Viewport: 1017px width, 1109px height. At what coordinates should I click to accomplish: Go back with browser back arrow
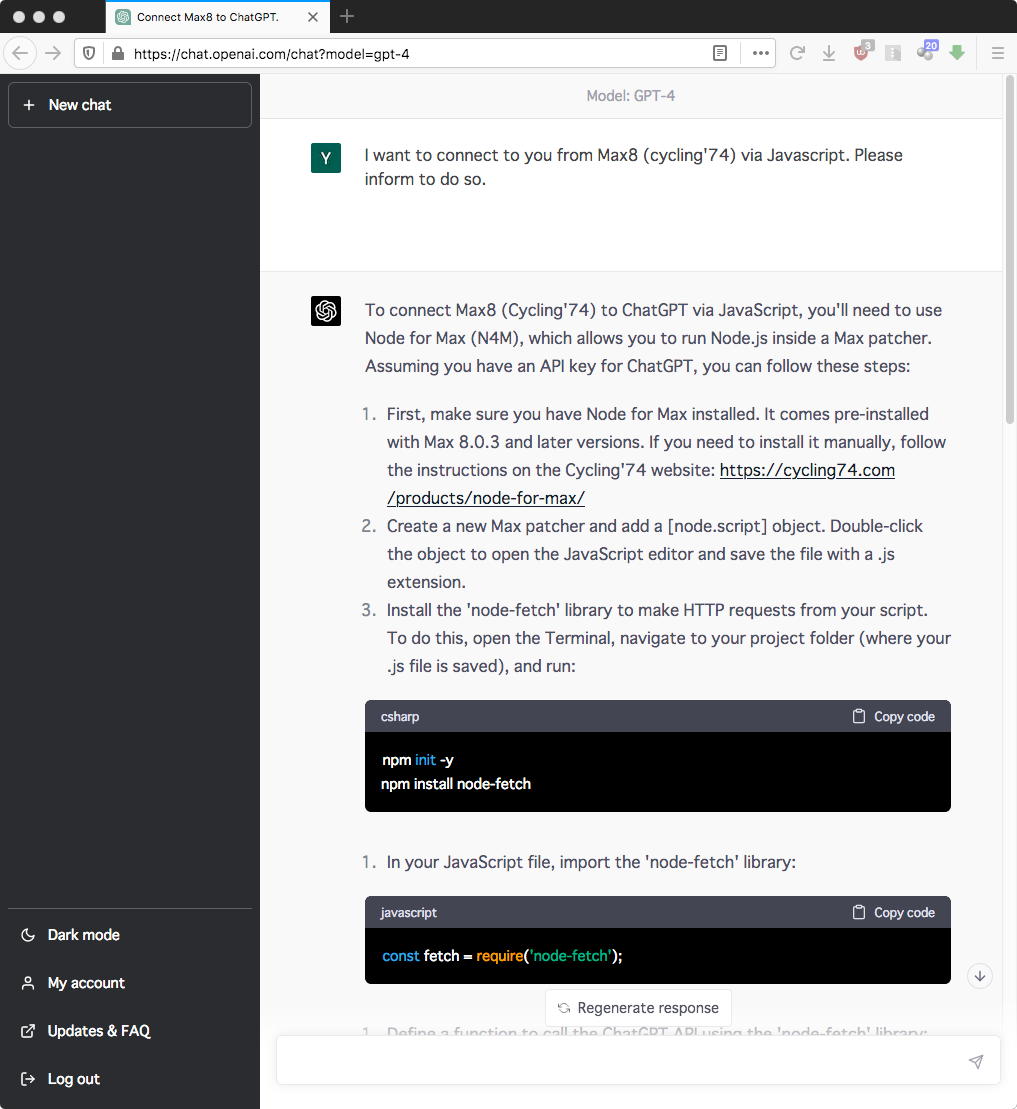pos(21,53)
